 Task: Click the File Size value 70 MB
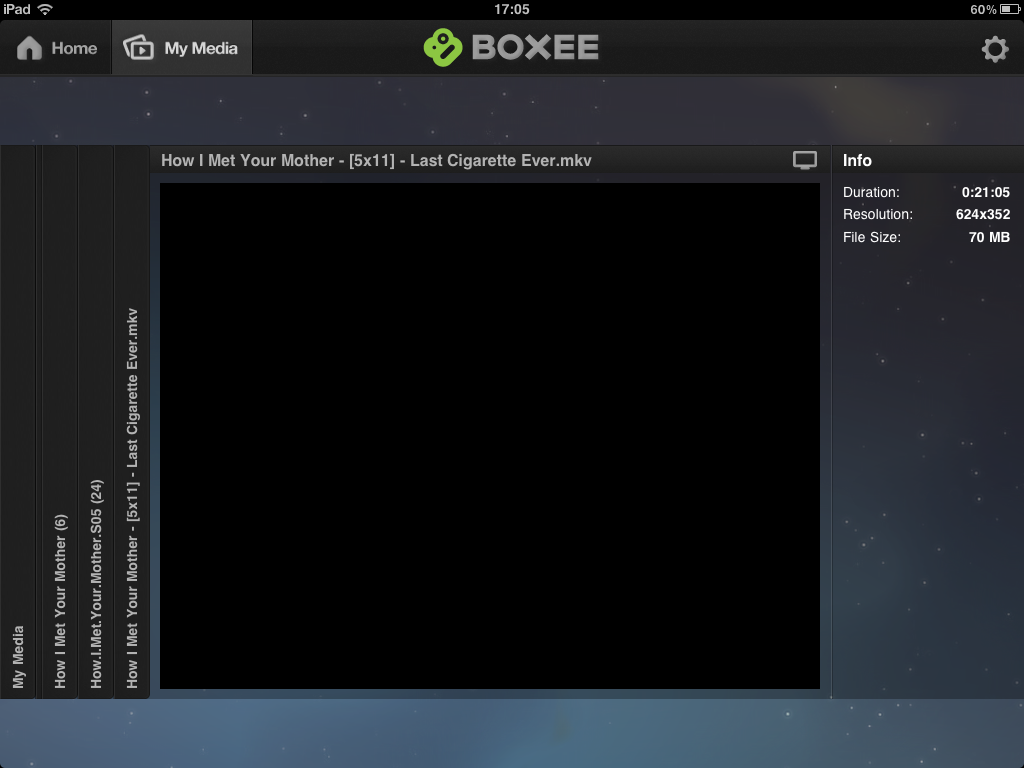pos(989,237)
